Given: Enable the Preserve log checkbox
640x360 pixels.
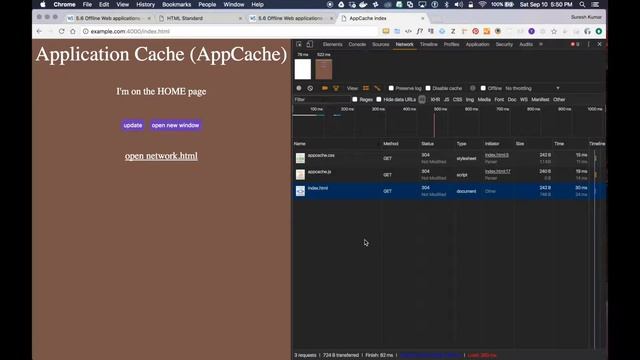Looking at the screenshot, I should [391, 88].
